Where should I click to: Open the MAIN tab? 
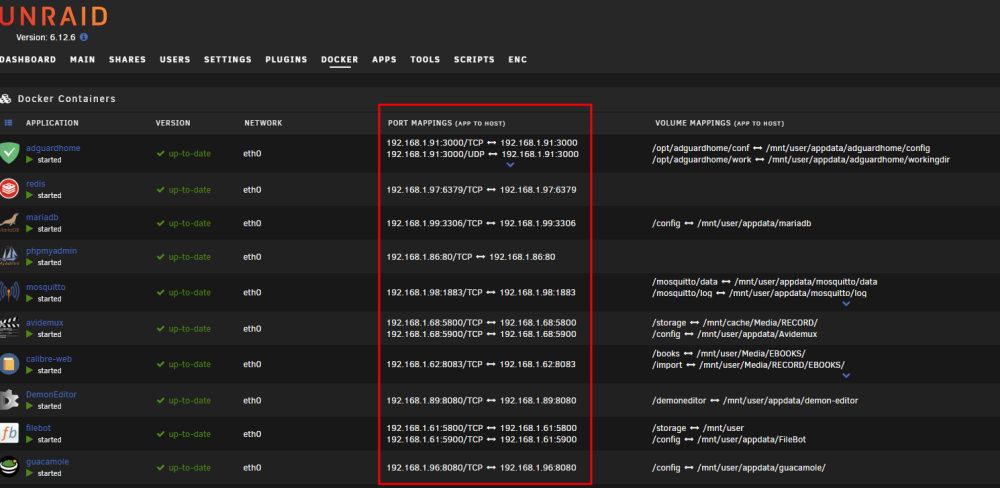83,59
